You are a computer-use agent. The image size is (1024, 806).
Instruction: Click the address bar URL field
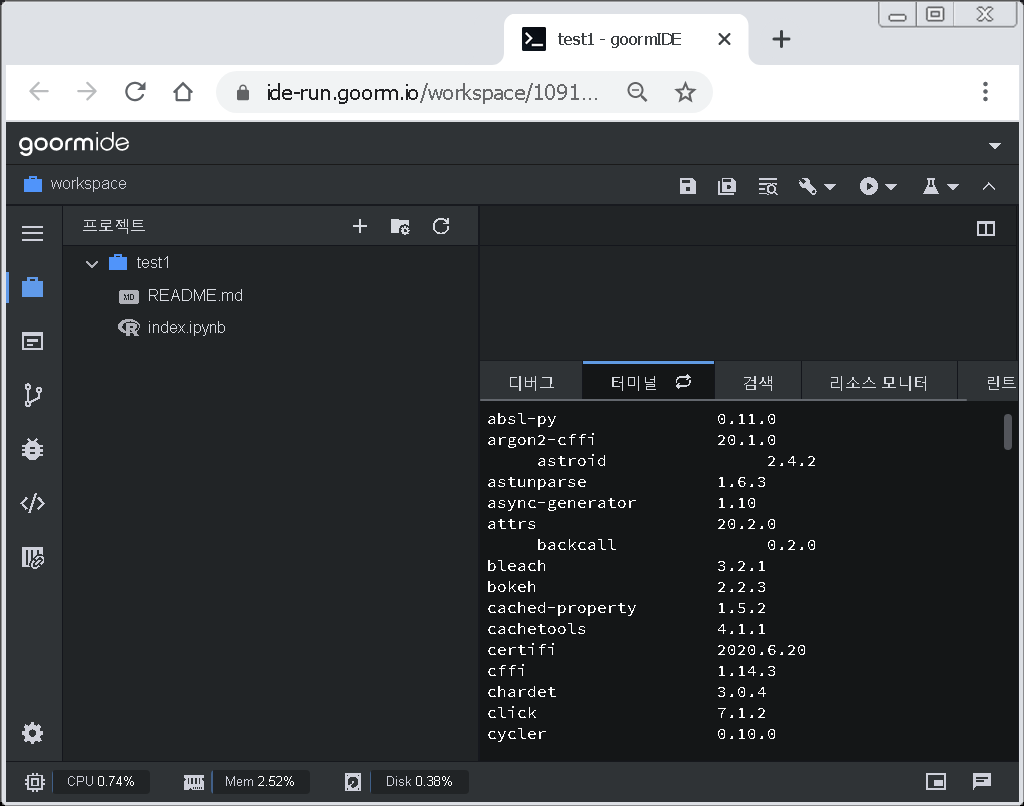tap(432, 93)
